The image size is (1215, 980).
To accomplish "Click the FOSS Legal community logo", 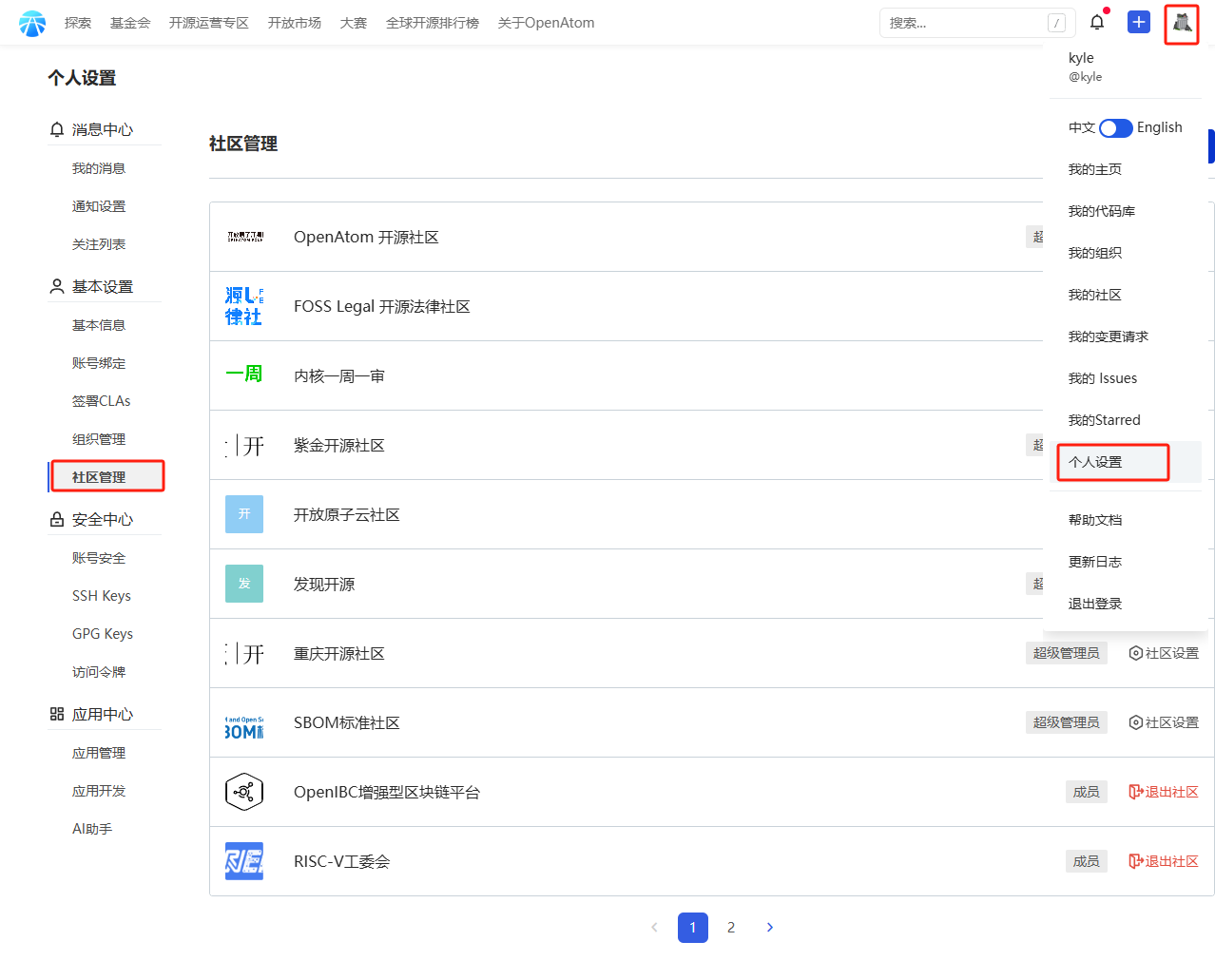I will tap(244, 306).
